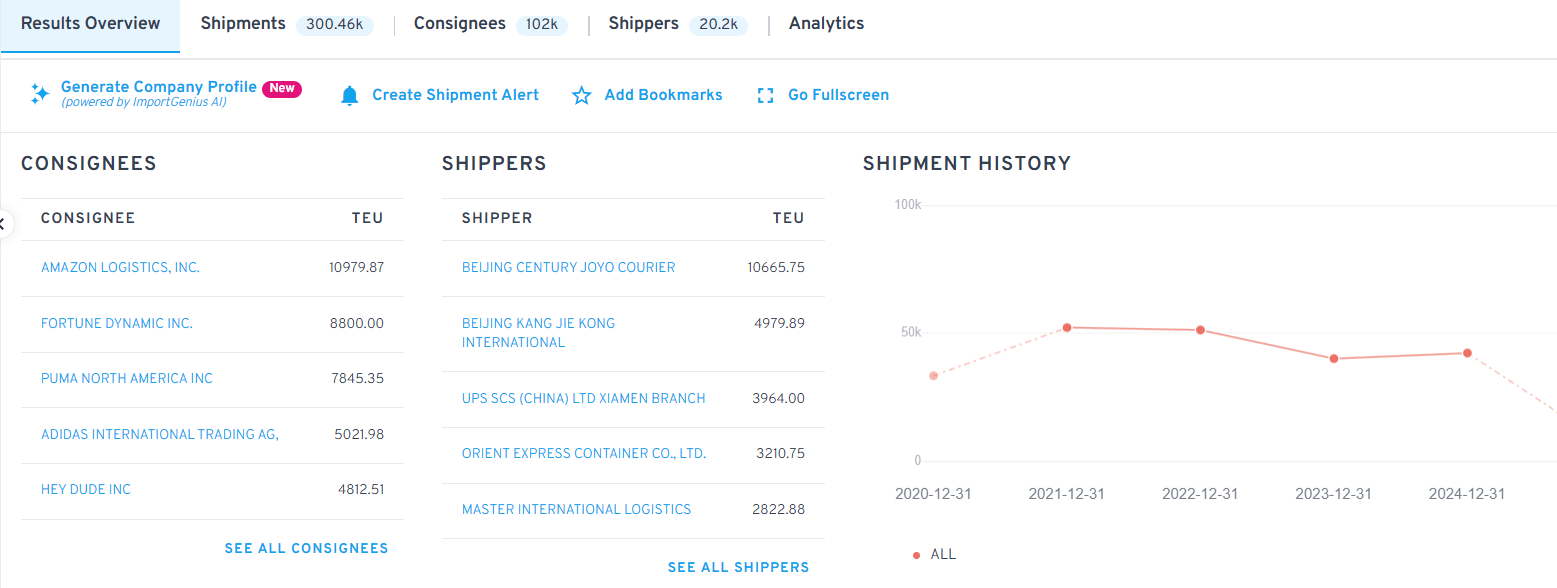Click the New badge next to Generate Company Profile
Screen dimensions: 1557x588
tap(282, 88)
